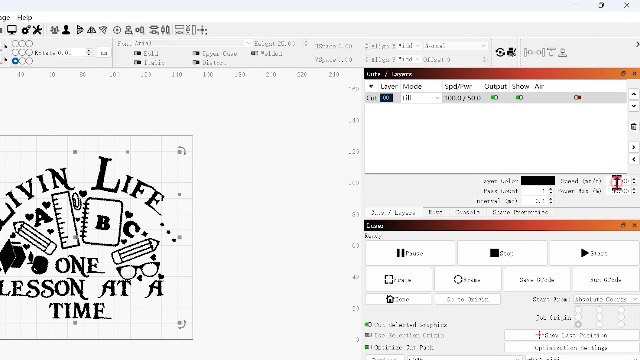Toggle the Distort text switch

(196, 62)
